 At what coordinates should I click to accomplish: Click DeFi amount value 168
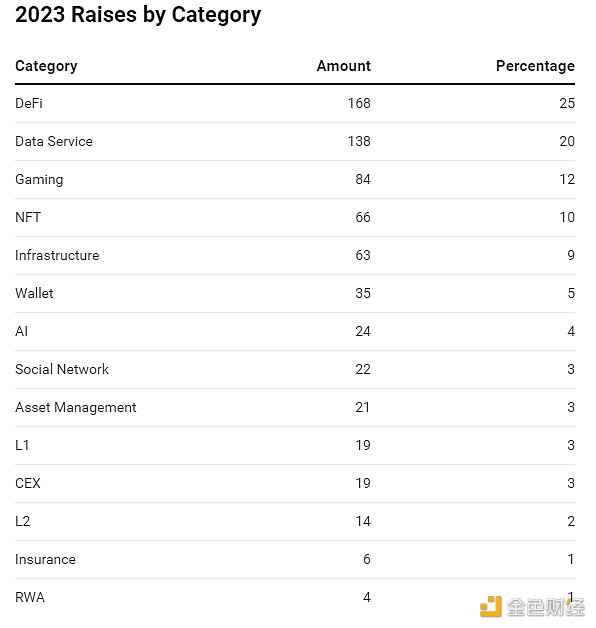(359, 103)
